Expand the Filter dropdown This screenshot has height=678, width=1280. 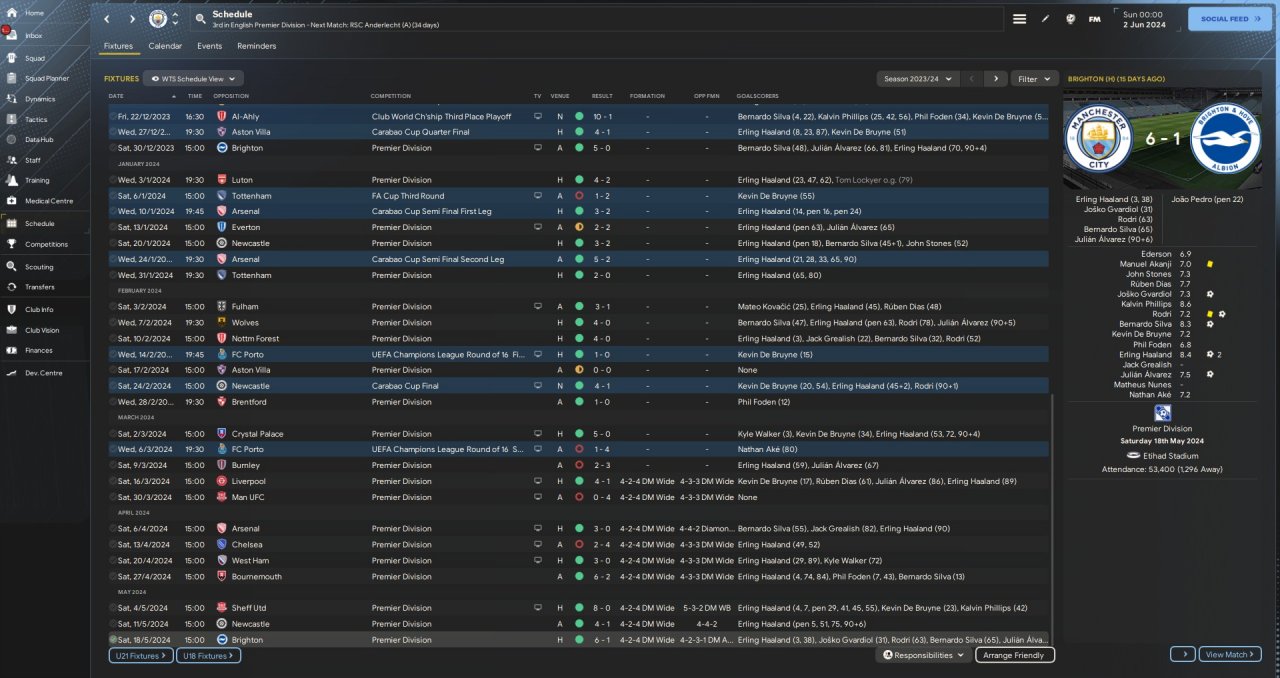(x=1034, y=78)
